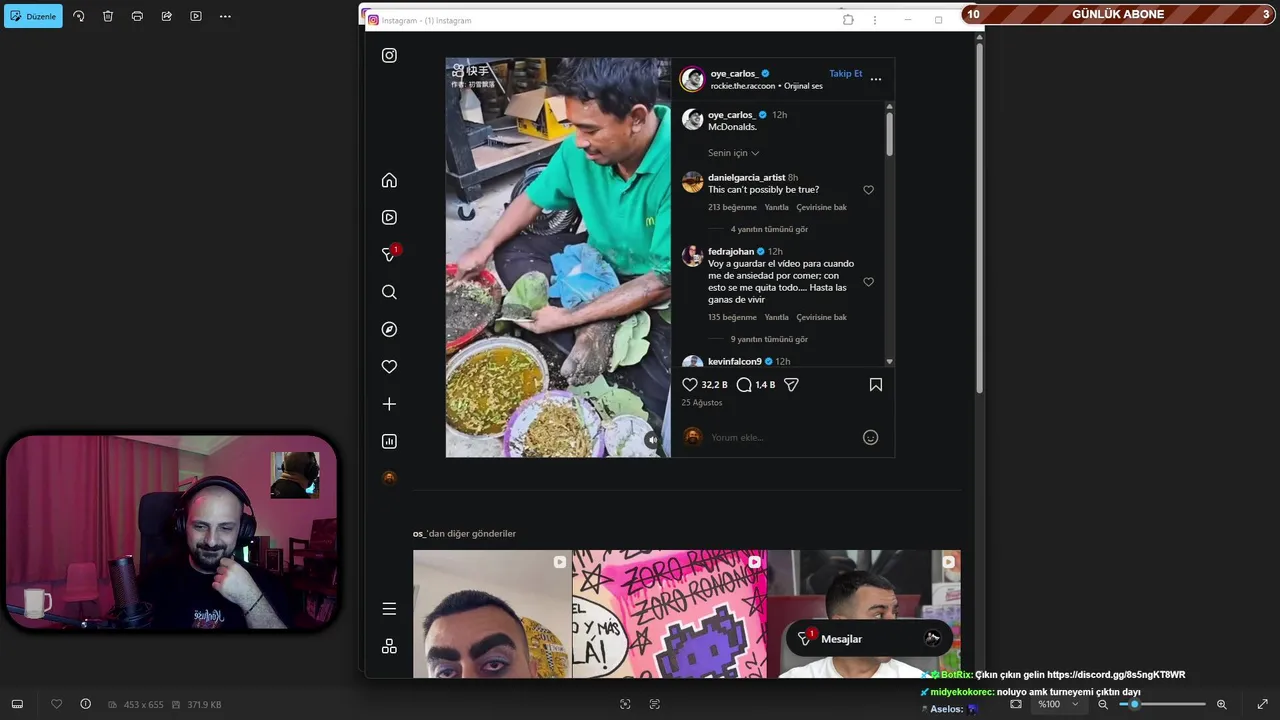Open the Instagram hamburger More menu

click(389, 609)
